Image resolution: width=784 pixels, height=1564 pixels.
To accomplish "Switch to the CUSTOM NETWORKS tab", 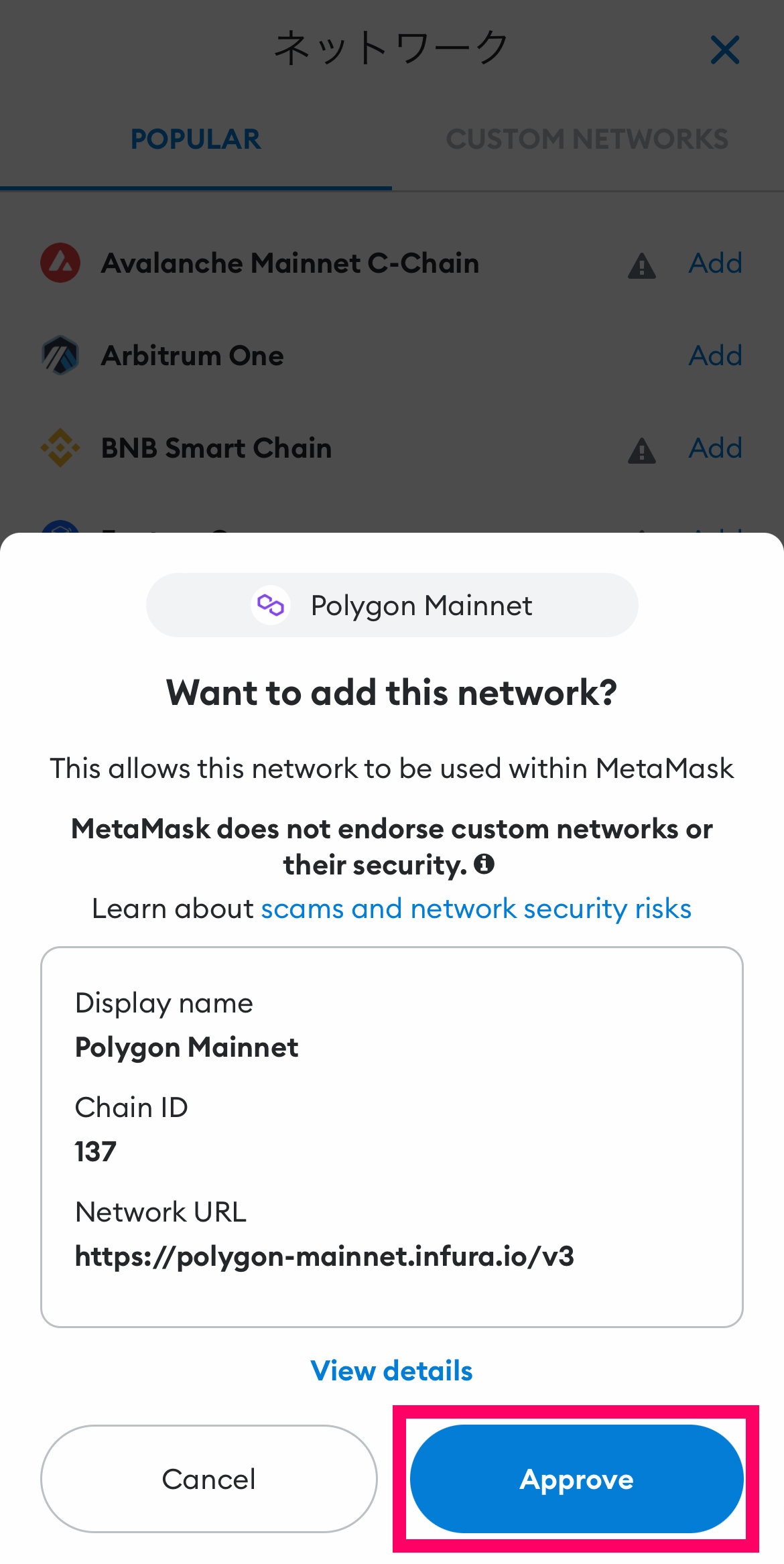I will (x=588, y=139).
